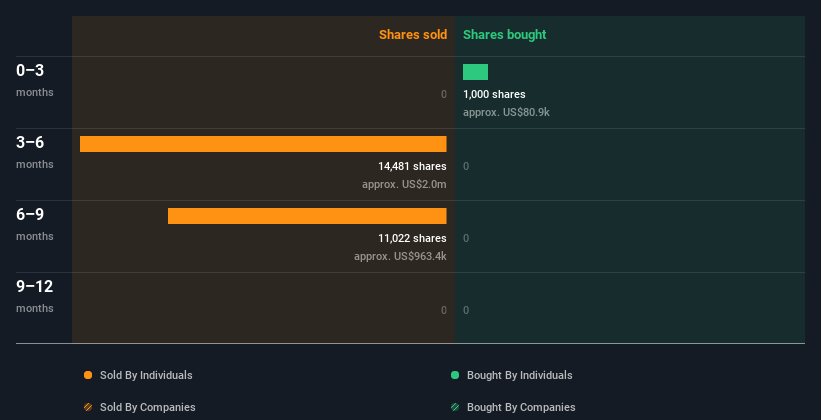Click the Shares bought column header
The height and width of the screenshot is (420, 821).
click(505, 35)
